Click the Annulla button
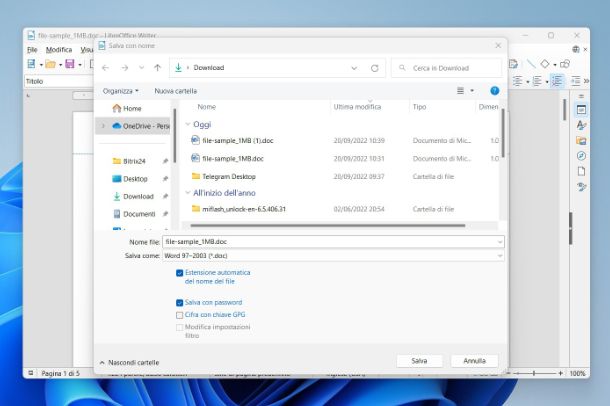610x406 pixels. click(474, 361)
